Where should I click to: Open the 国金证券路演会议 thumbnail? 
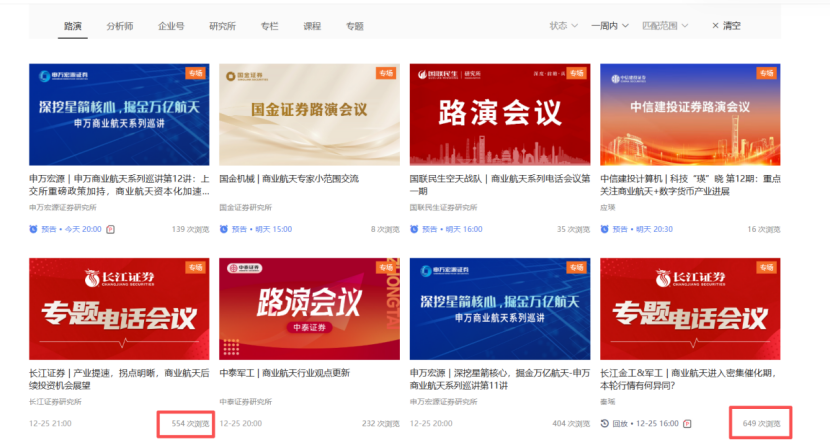(305, 114)
